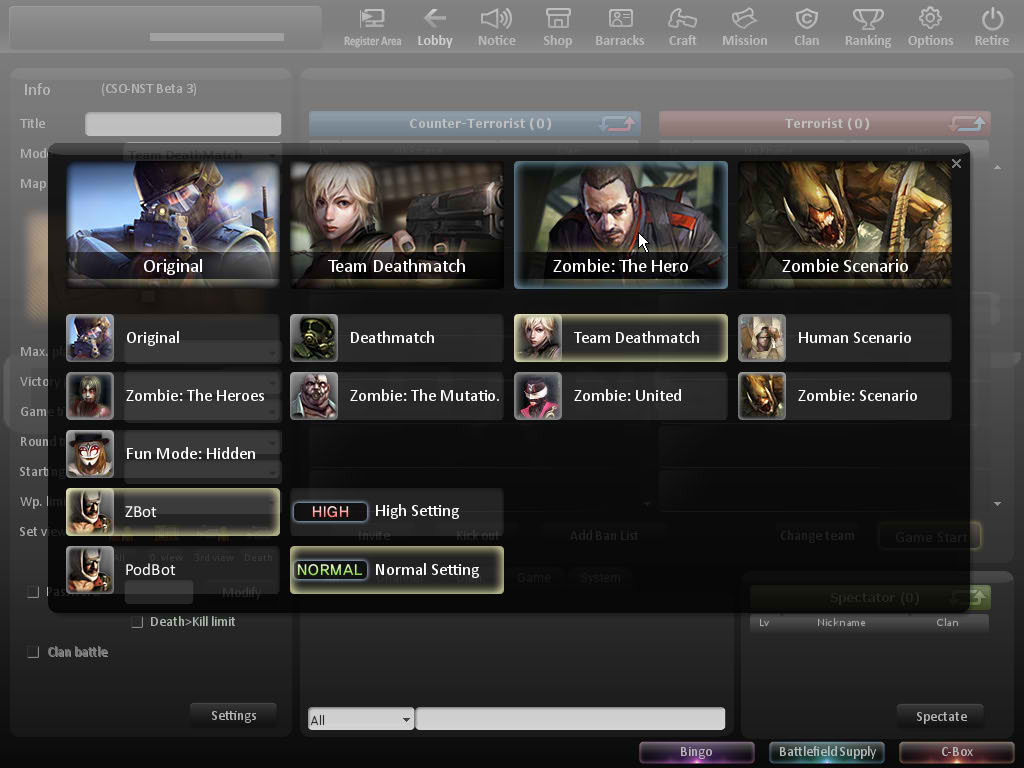
Task: Open the Craft icon
Action: click(x=682, y=27)
